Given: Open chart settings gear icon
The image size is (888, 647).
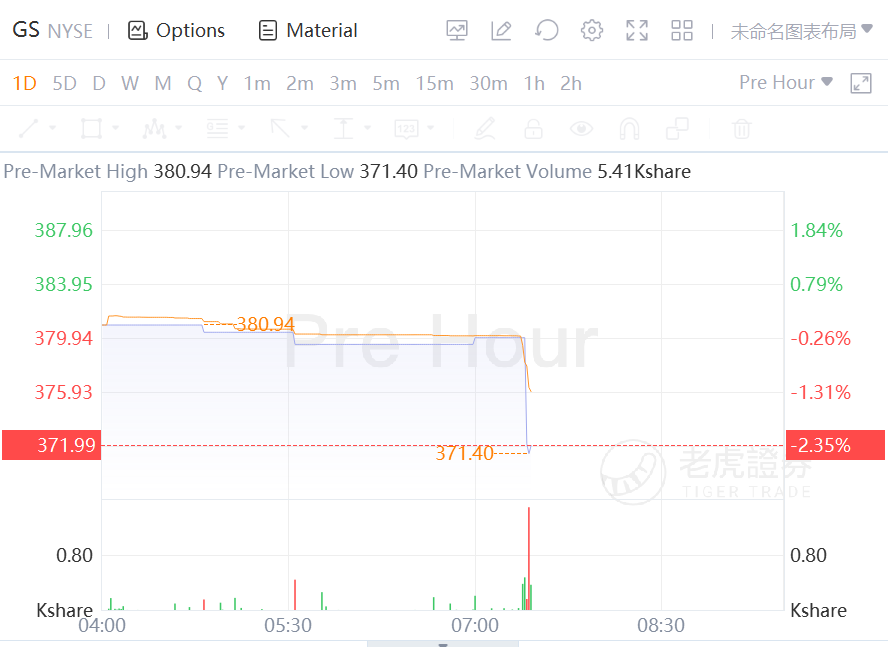Looking at the screenshot, I should tap(592, 31).
